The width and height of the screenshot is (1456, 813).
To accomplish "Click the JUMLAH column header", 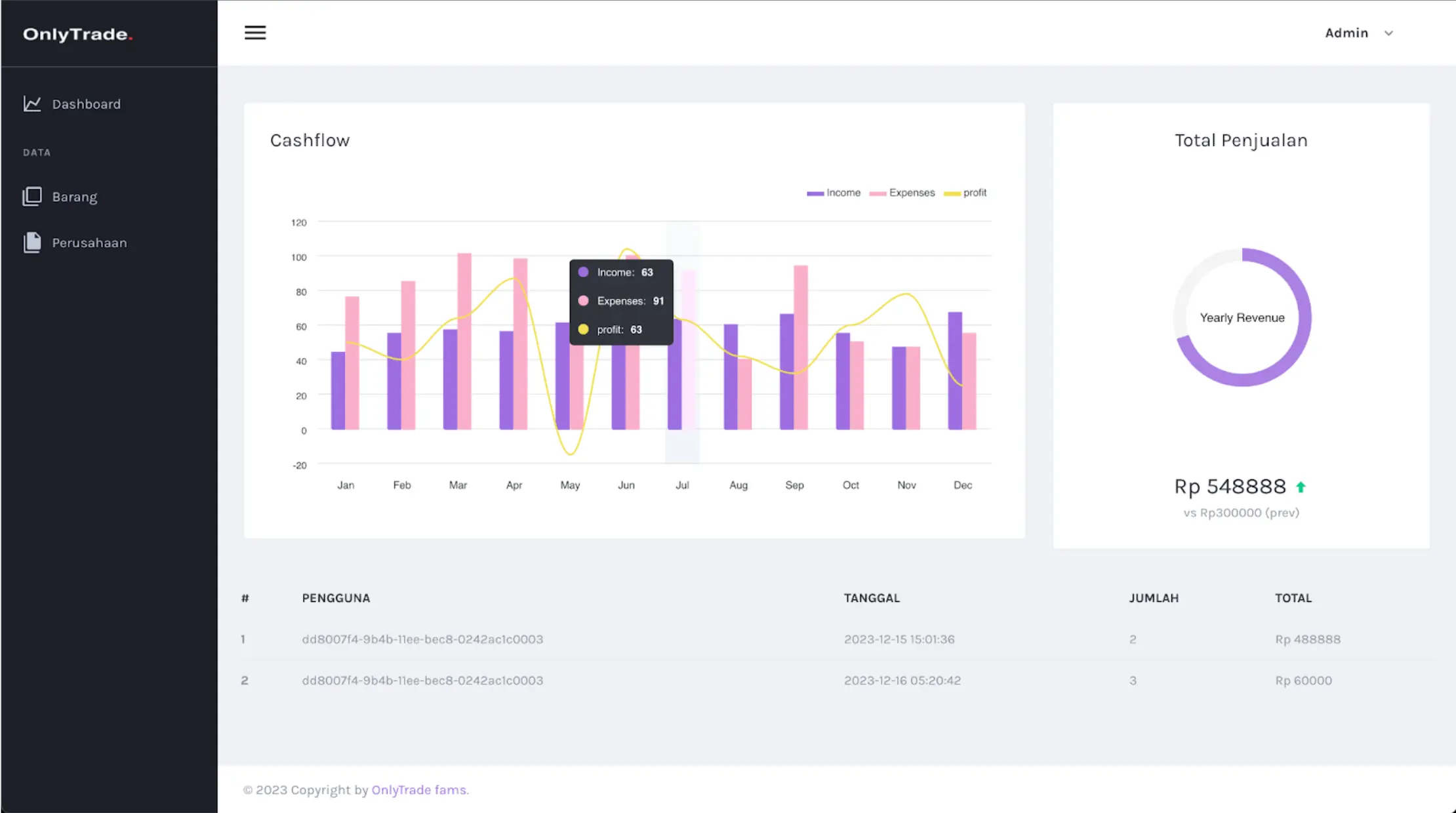I will click(x=1154, y=598).
